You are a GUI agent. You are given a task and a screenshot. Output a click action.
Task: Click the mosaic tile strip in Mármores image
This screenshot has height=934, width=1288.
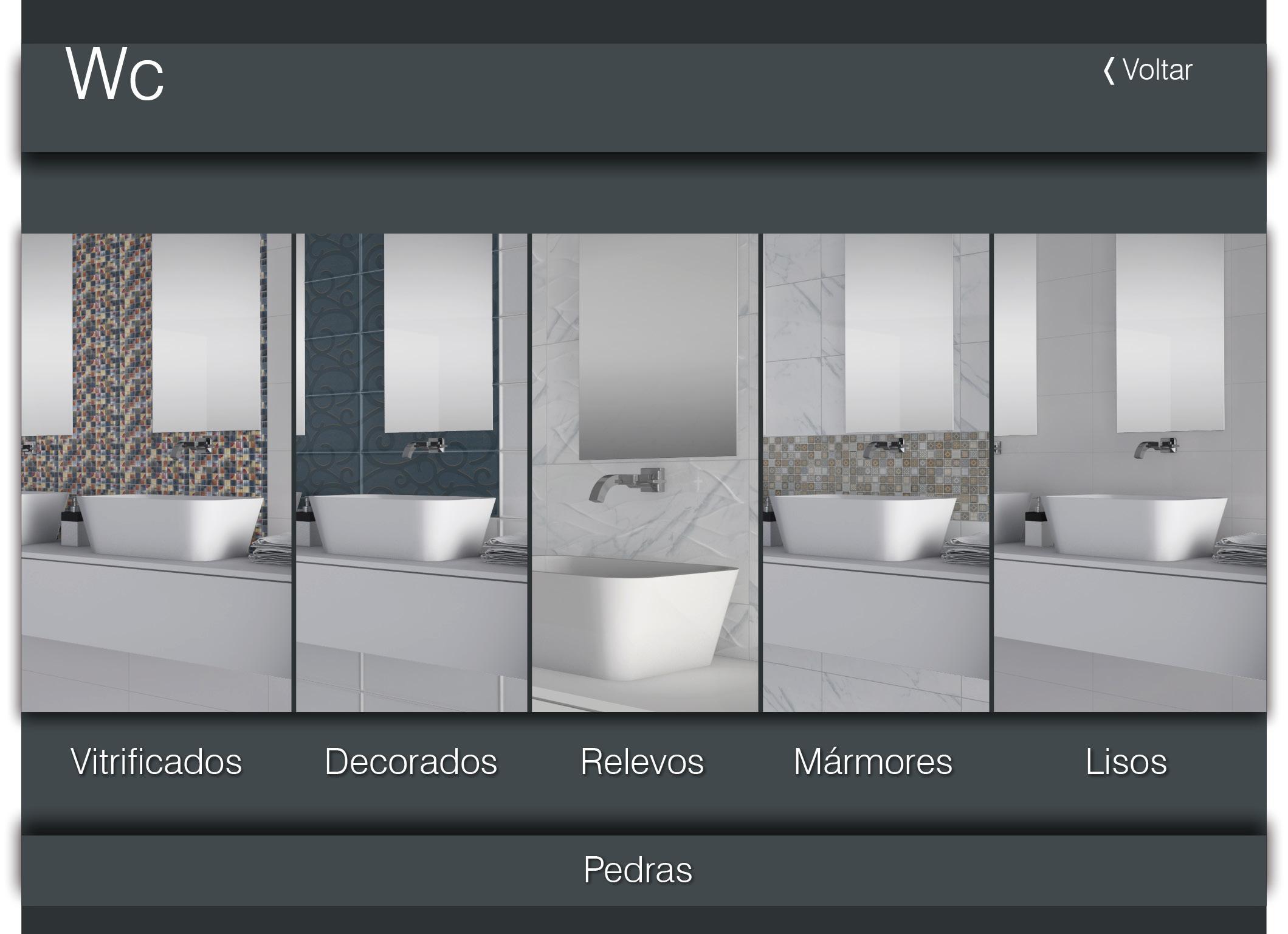876,465
